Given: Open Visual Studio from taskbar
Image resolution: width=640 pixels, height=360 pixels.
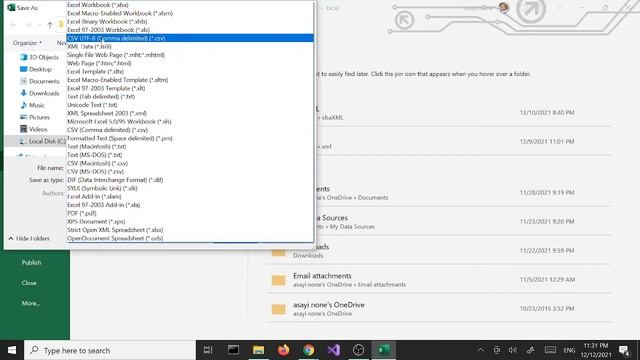Looking at the screenshot, I should [333, 350].
